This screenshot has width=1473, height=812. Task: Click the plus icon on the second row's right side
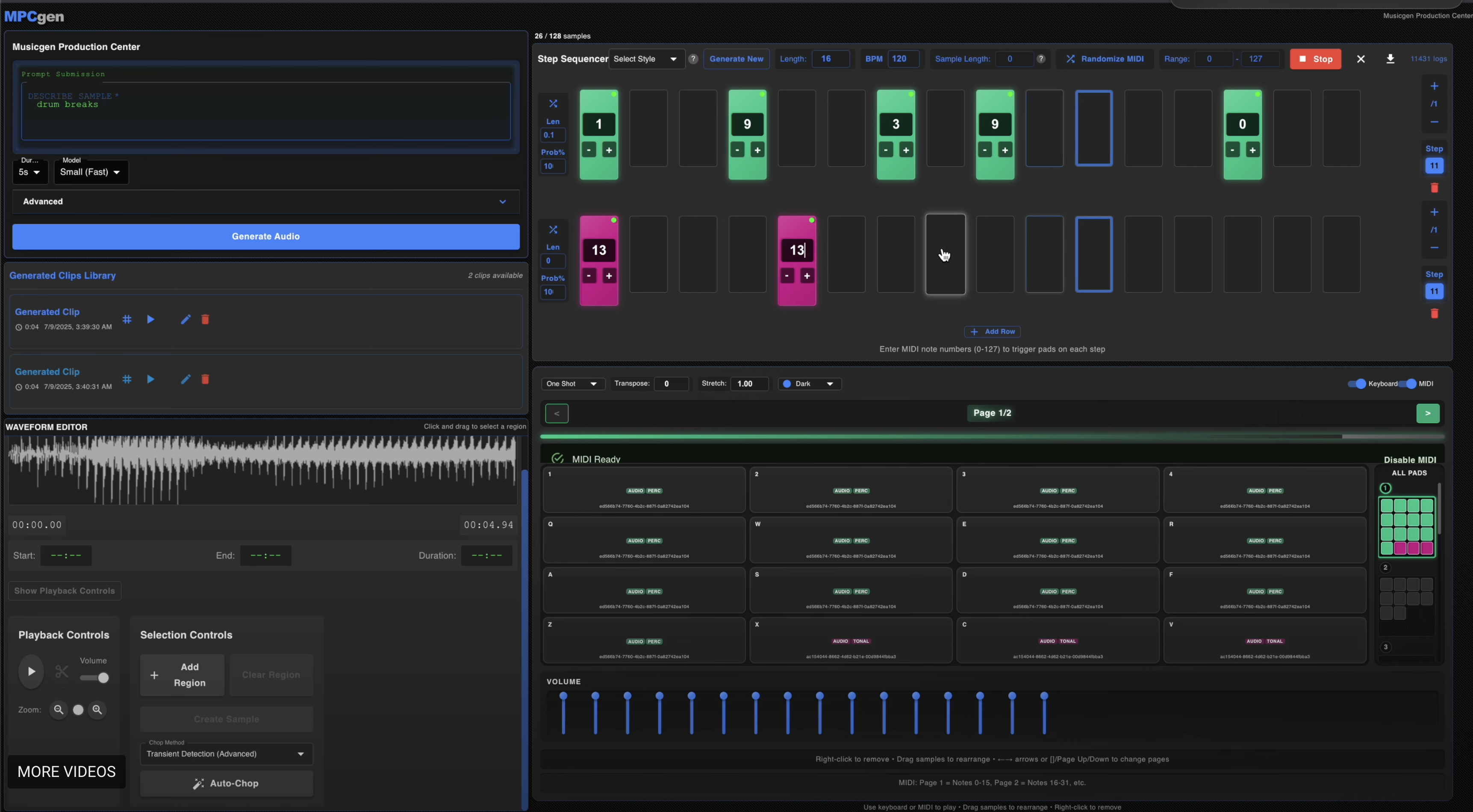coord(1434,212)
